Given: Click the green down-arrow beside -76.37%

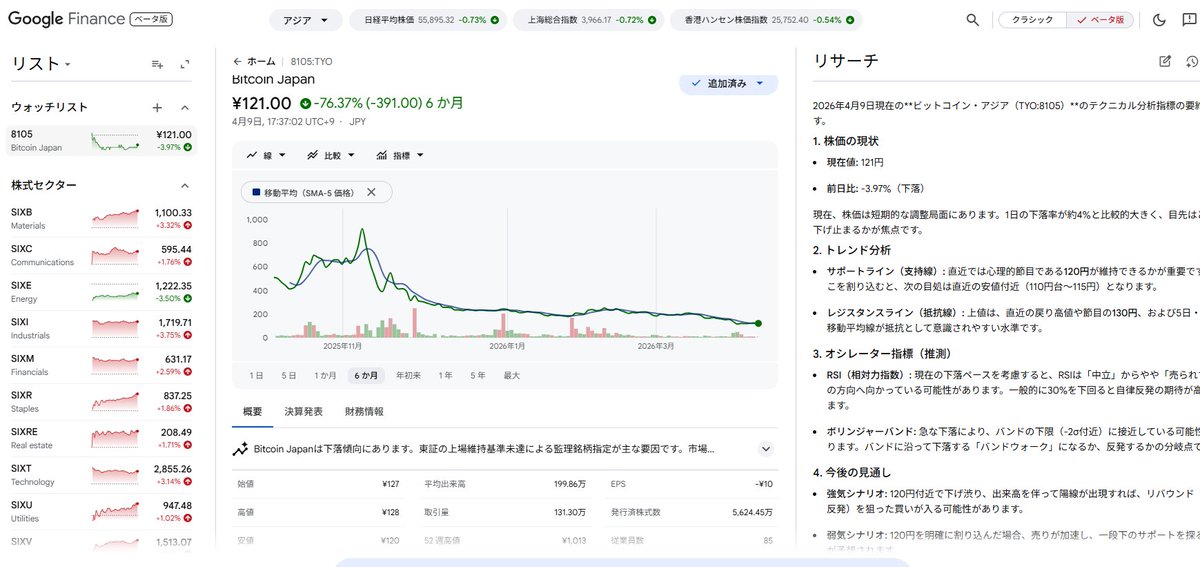Looking at the screenshot, I should 305,103.
